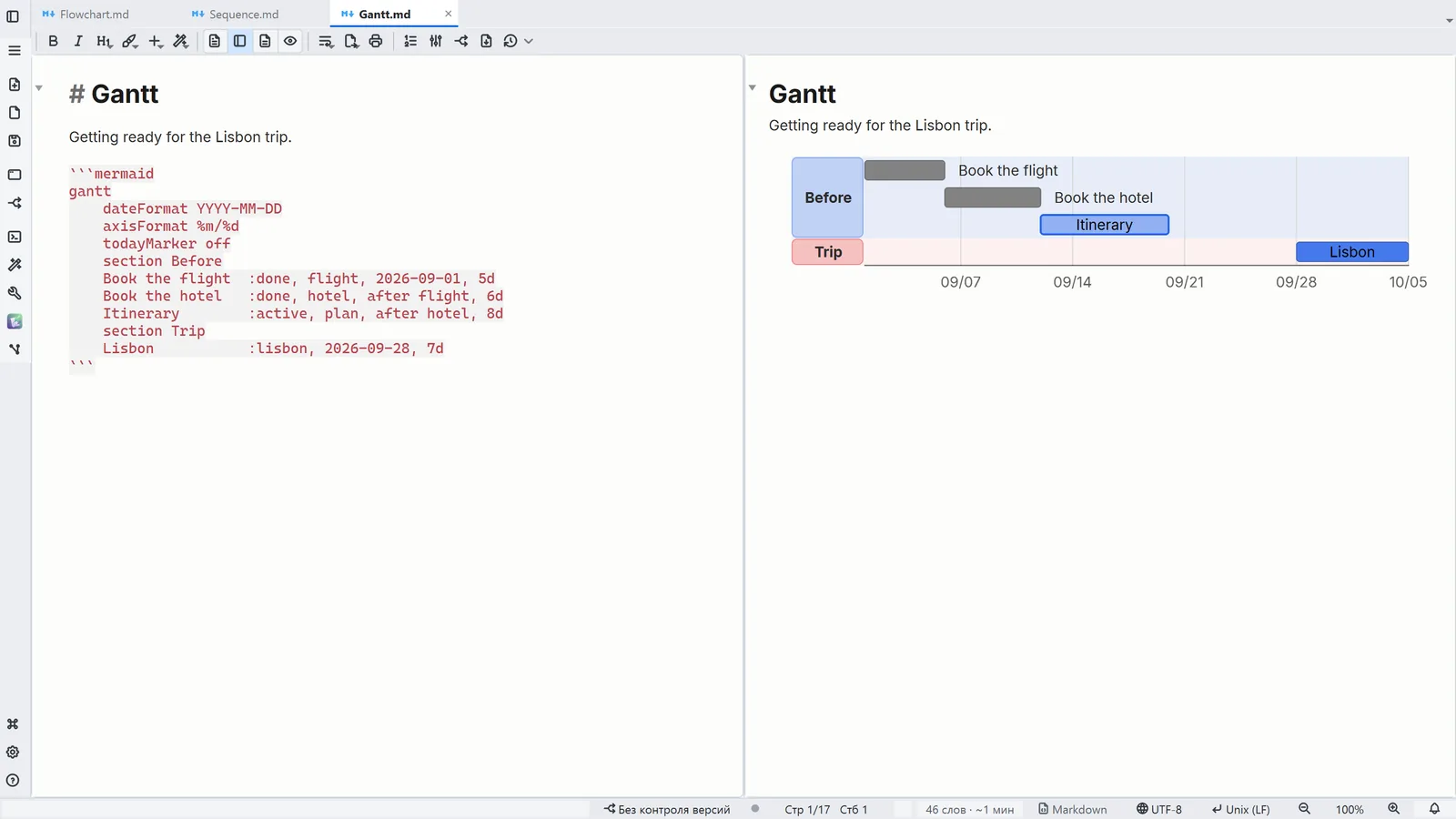Click the hamburger menu icon

click(15, 51)
